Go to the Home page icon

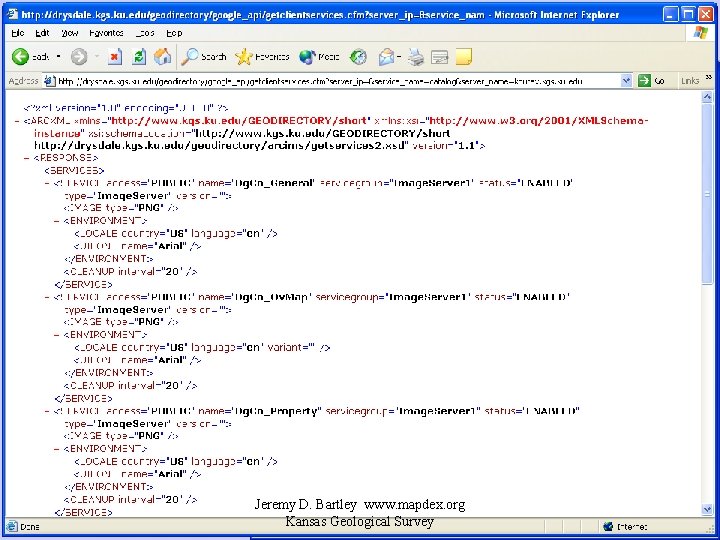163,57
